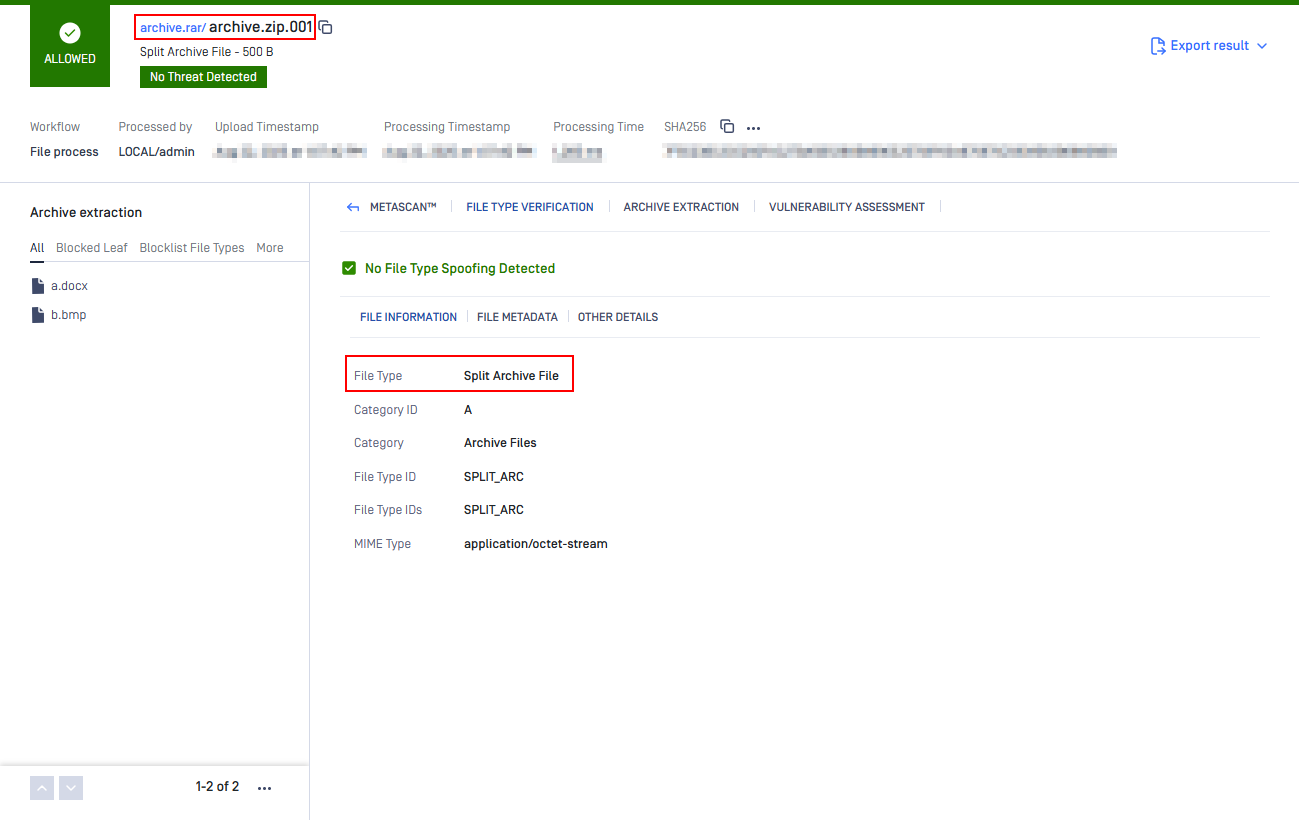
Task: Click the LOCAL/admin processed-by value
Action: click(x=156, y=152)
